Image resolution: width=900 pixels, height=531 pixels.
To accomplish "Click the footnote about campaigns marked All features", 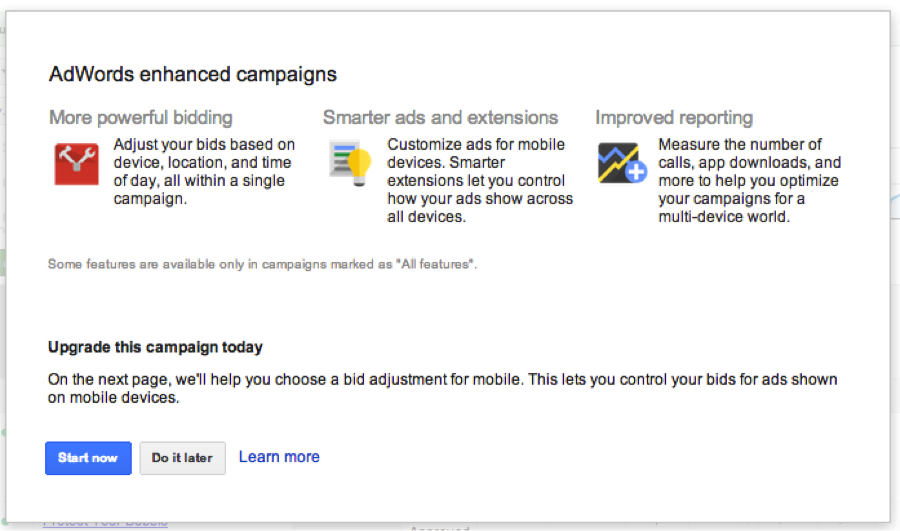I will (262, 264).
